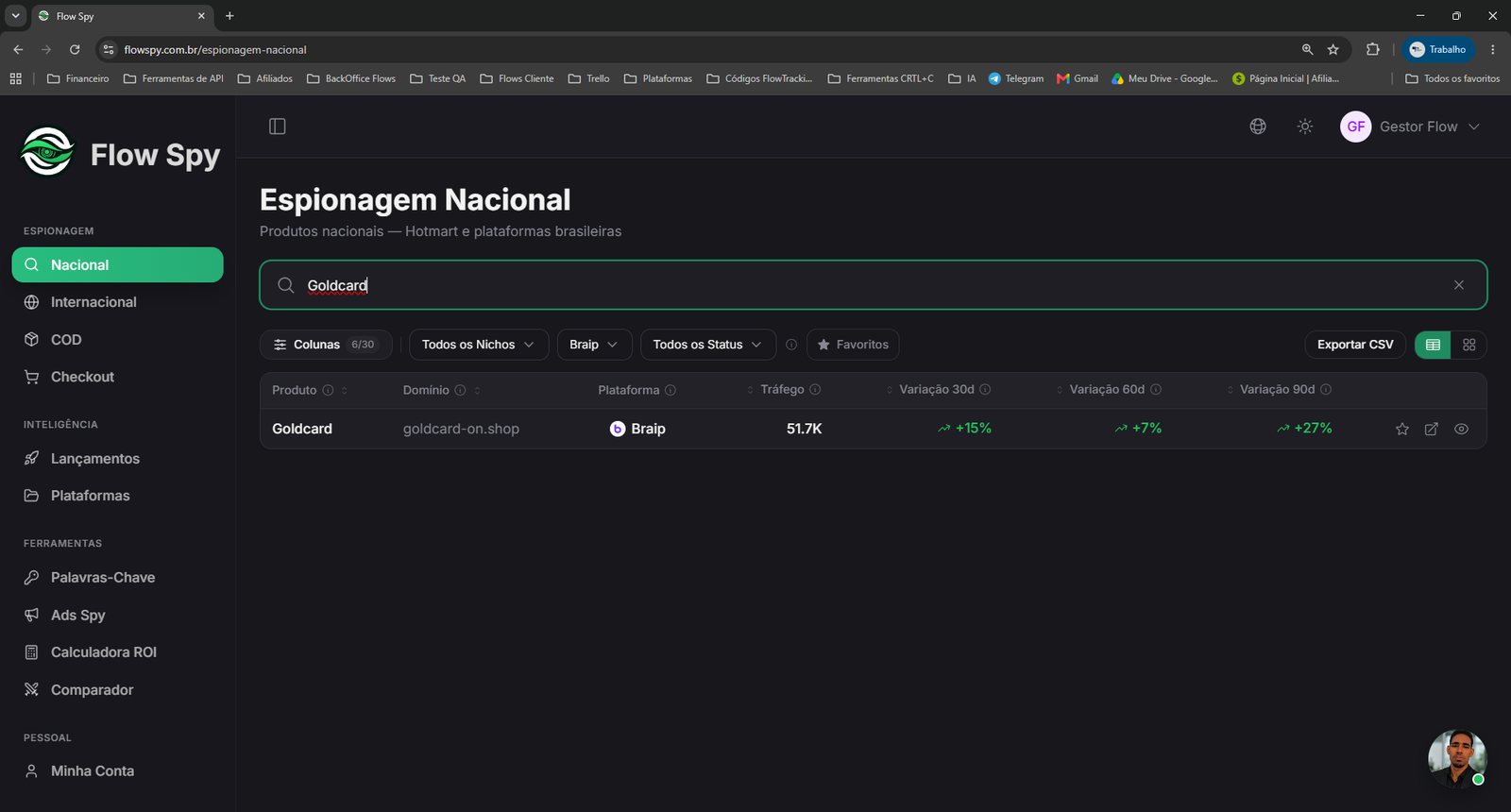This screenshot has width=1511, height=812.
Task: Open the Colunas 6/30 selector
Action: coord(326,345)
